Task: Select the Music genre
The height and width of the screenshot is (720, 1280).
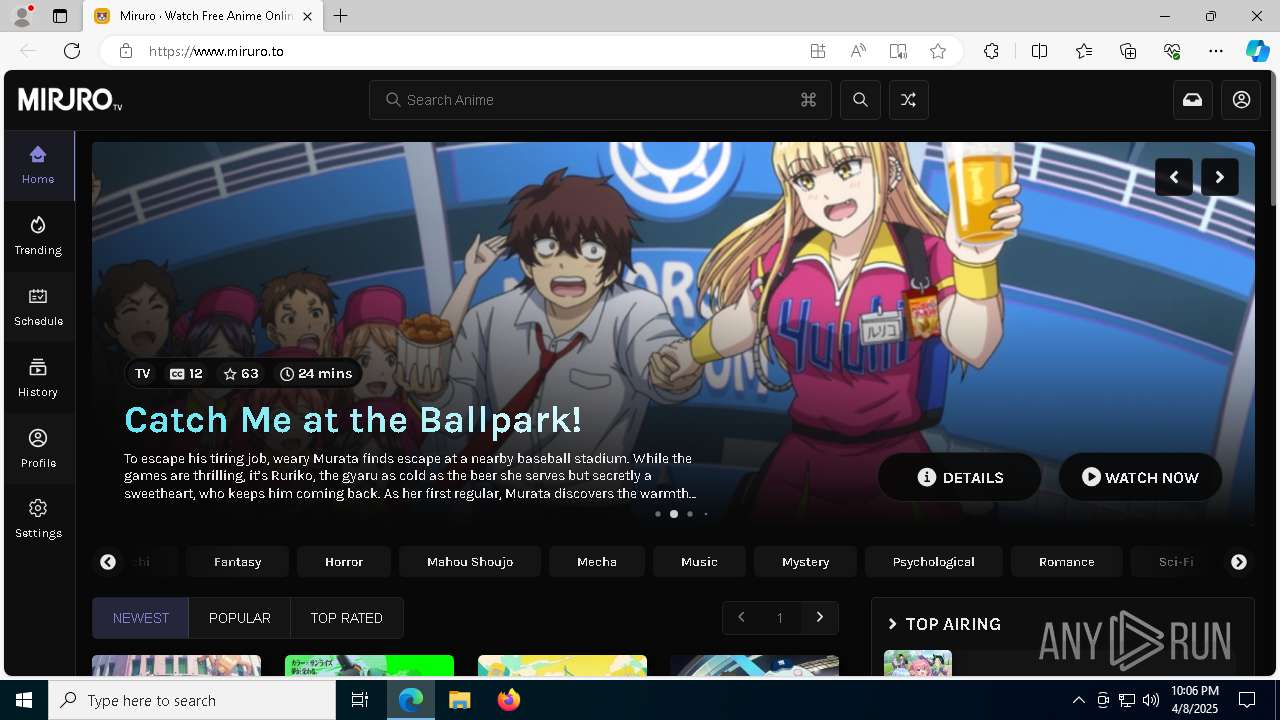Action: point(699,562)
